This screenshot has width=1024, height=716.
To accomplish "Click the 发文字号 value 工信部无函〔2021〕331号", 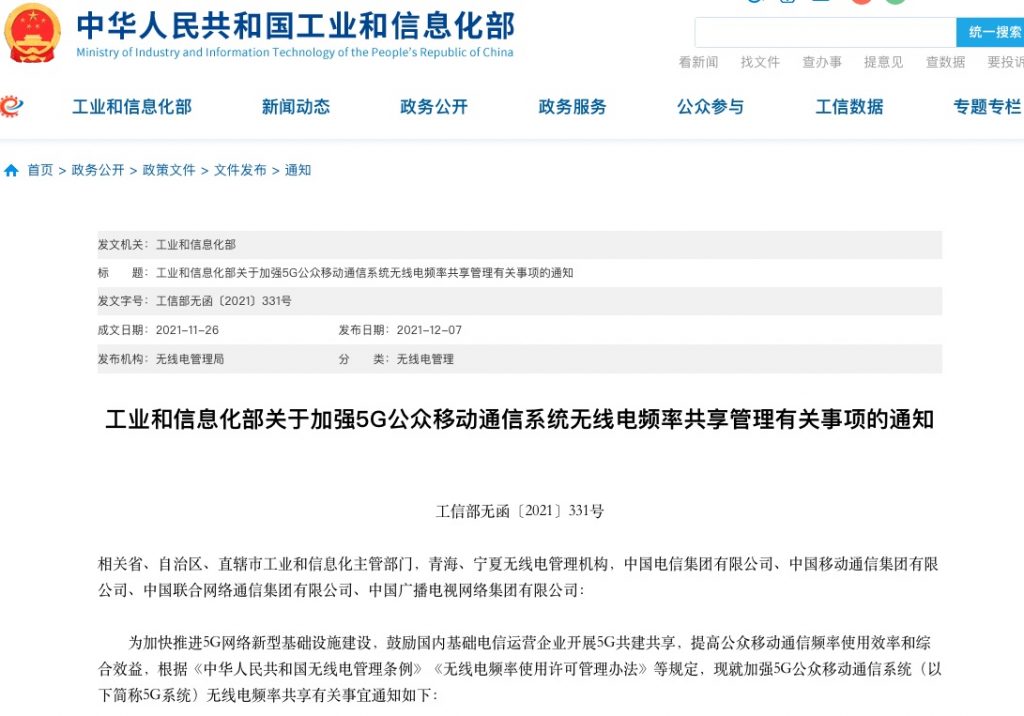I will [x=223, y=301].
